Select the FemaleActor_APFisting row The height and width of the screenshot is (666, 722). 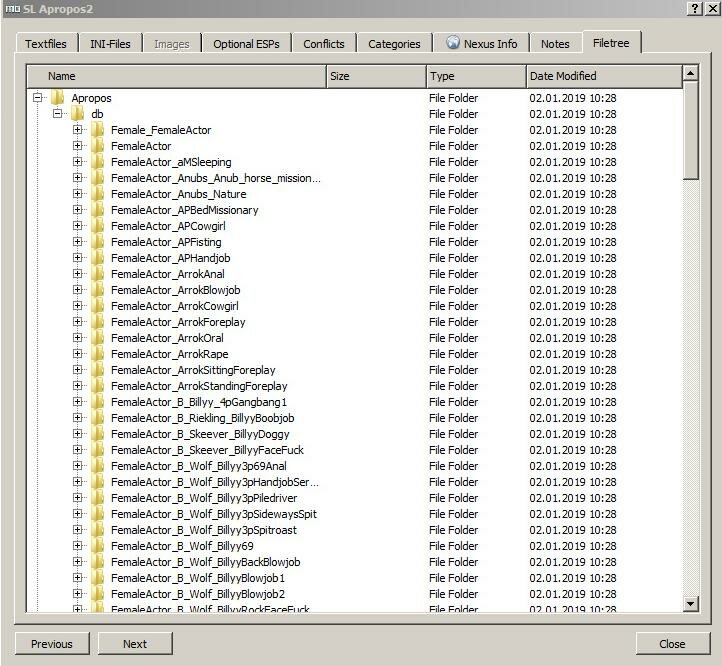(355, 242)
